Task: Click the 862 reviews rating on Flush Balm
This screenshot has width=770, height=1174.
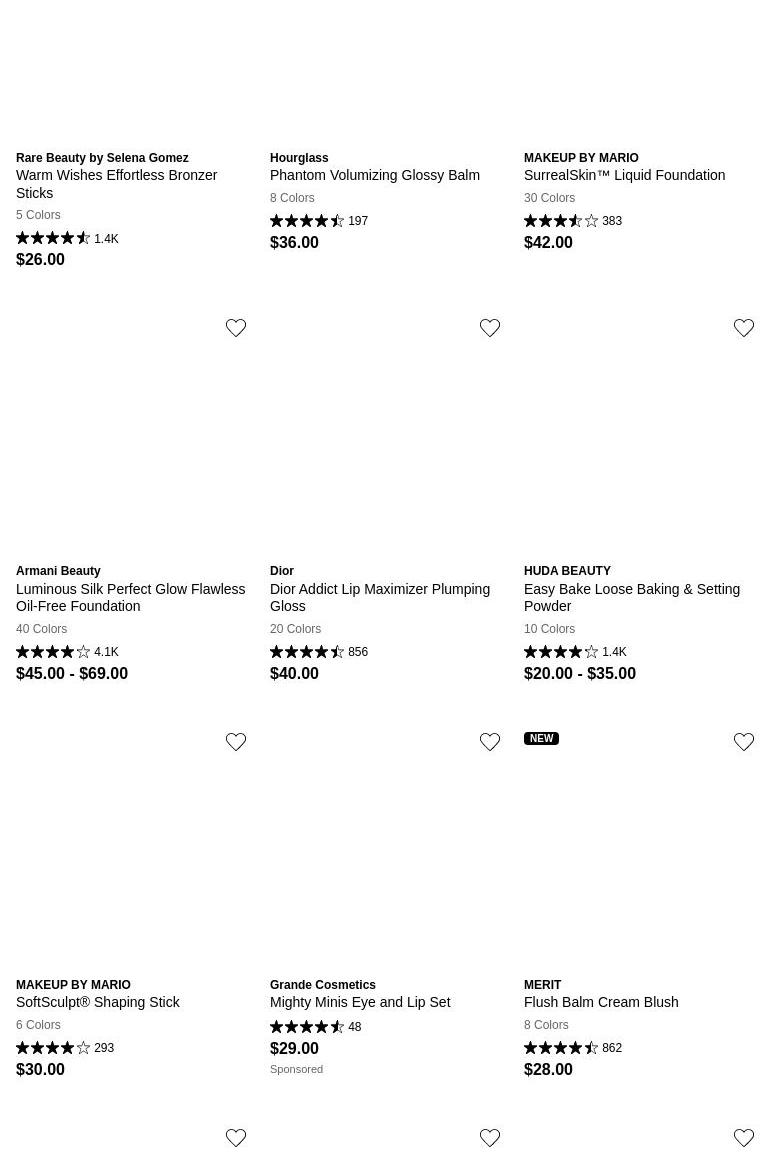Action: [573, 1048]
